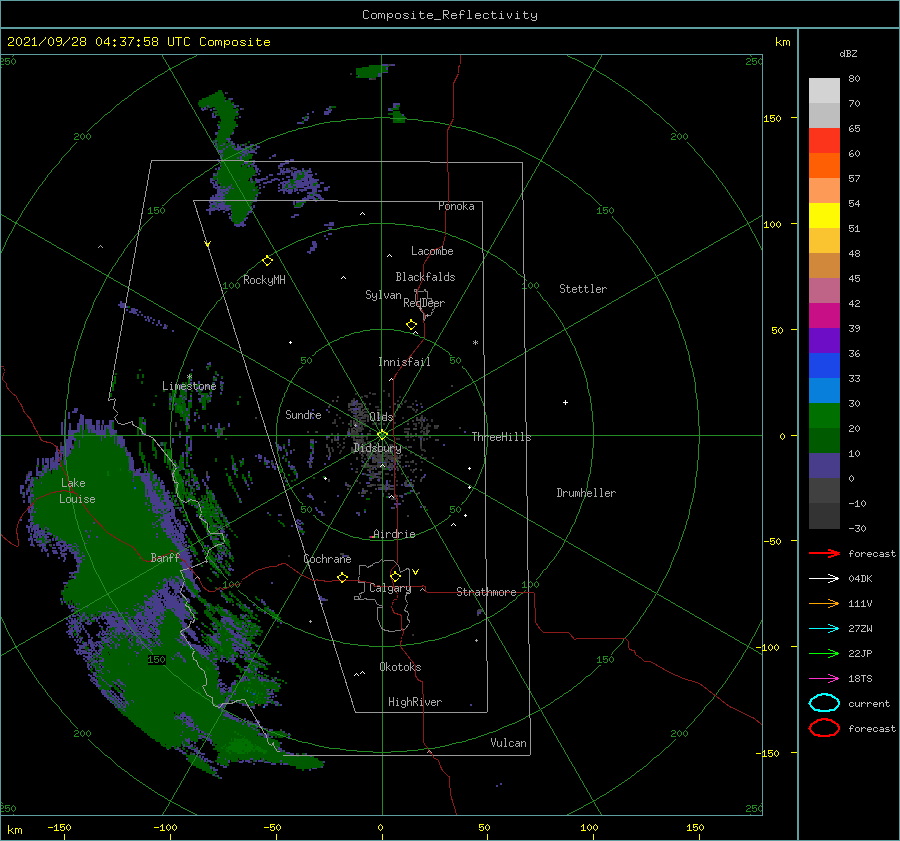Click the Ponoka label
This screenshot has width=900, height=841.
(456, 206)
